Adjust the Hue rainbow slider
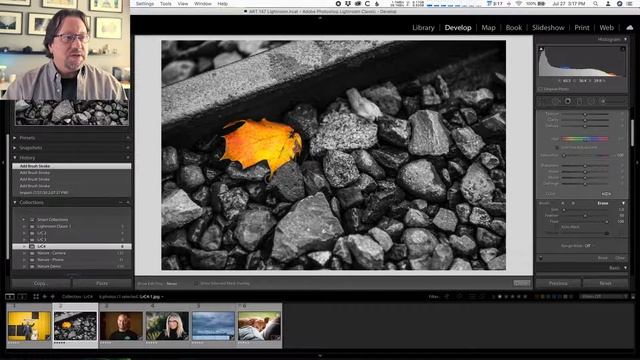This screenshot has height=360, width=640. click(584, 139)
